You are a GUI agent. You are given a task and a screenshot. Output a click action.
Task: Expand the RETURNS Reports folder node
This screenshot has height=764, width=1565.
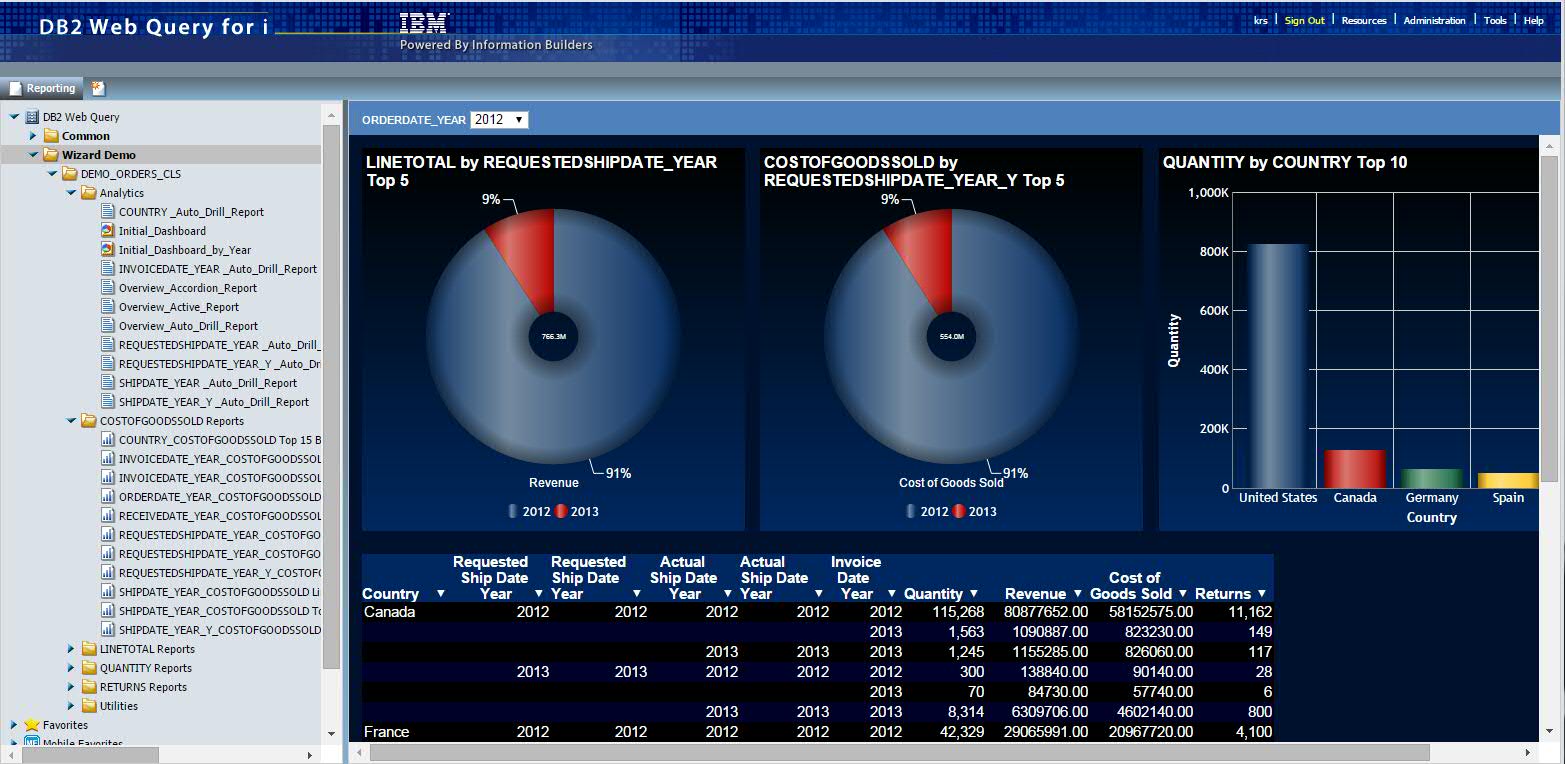[x=71, y=687]
